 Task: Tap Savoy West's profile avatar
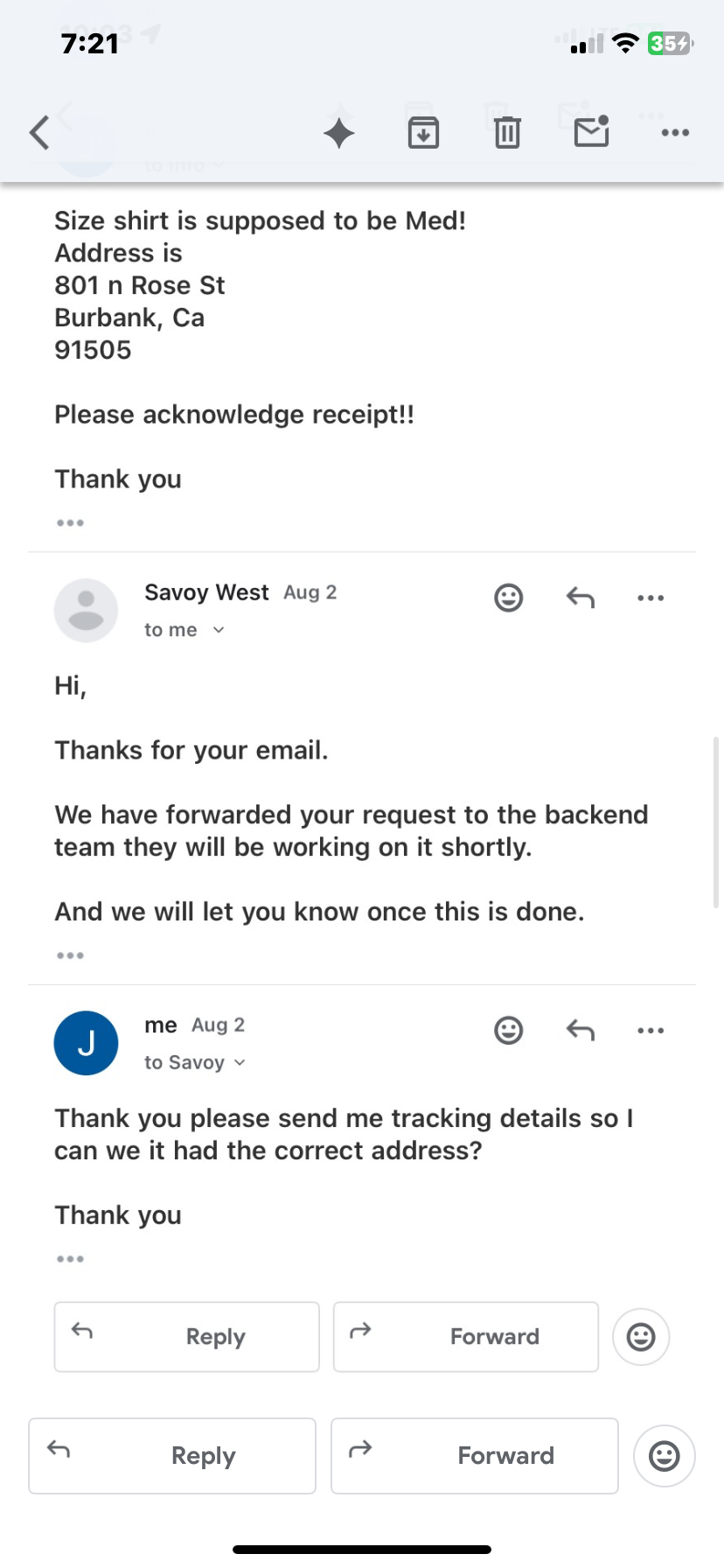coord(86,610)
